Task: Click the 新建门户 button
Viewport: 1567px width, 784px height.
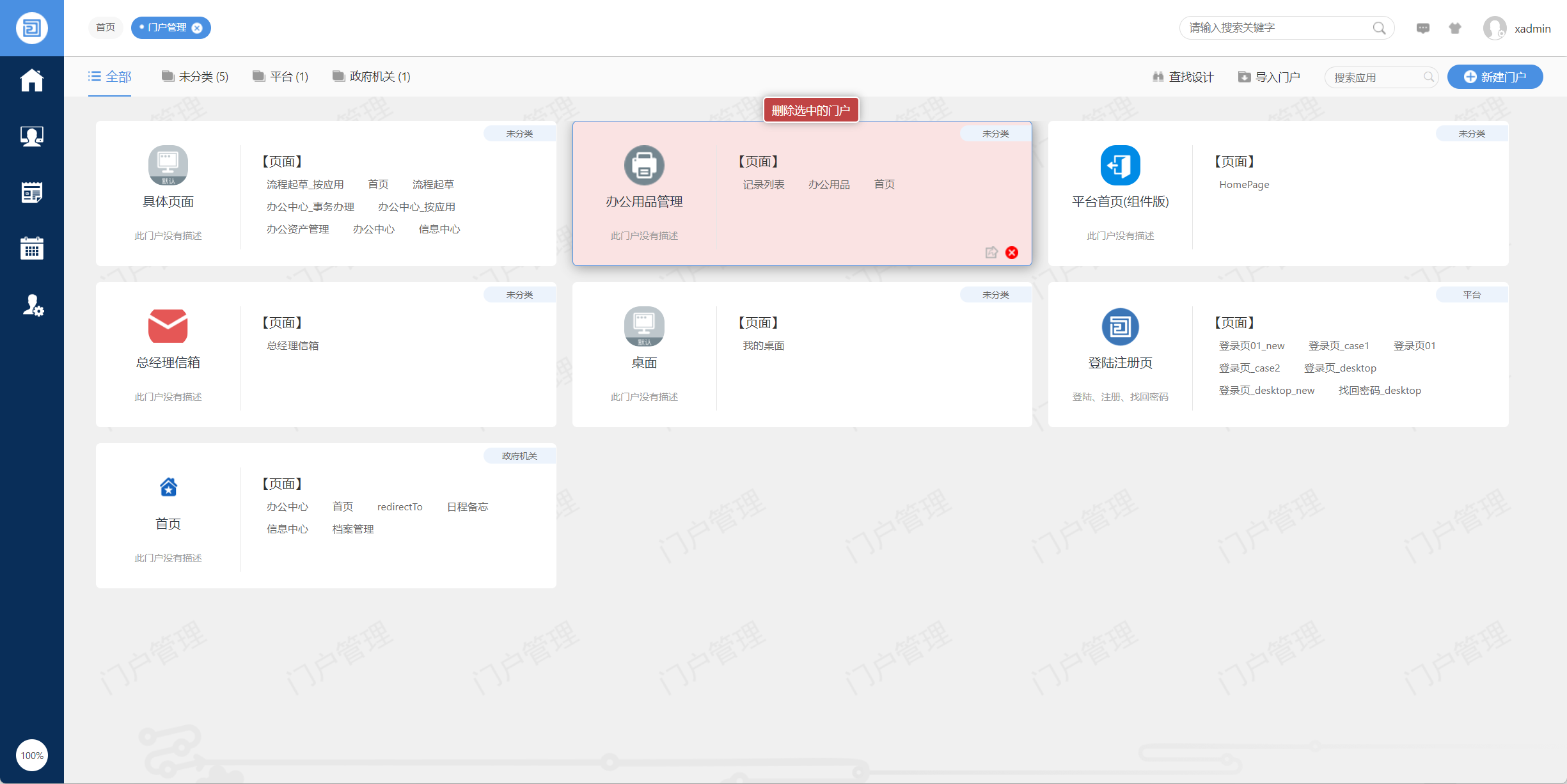Action: pos(1495,77)
